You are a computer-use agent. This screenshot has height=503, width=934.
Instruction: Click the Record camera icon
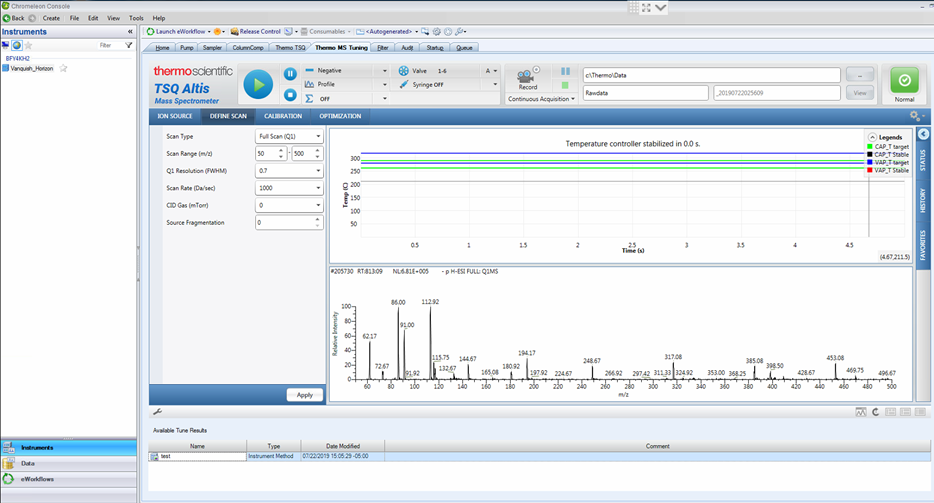coord(527,78)
